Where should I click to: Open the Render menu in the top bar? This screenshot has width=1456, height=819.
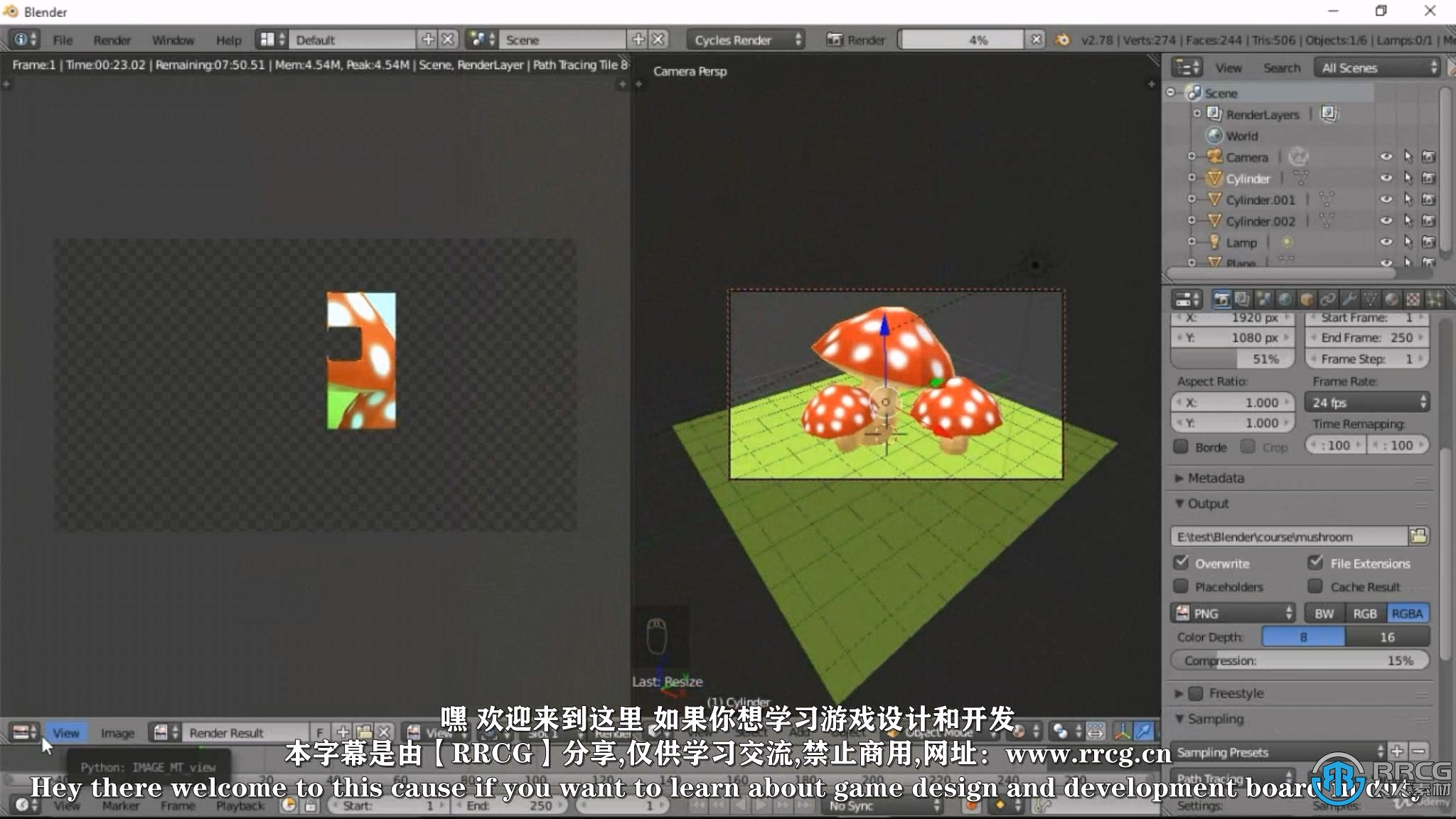(x=112, y=40)
